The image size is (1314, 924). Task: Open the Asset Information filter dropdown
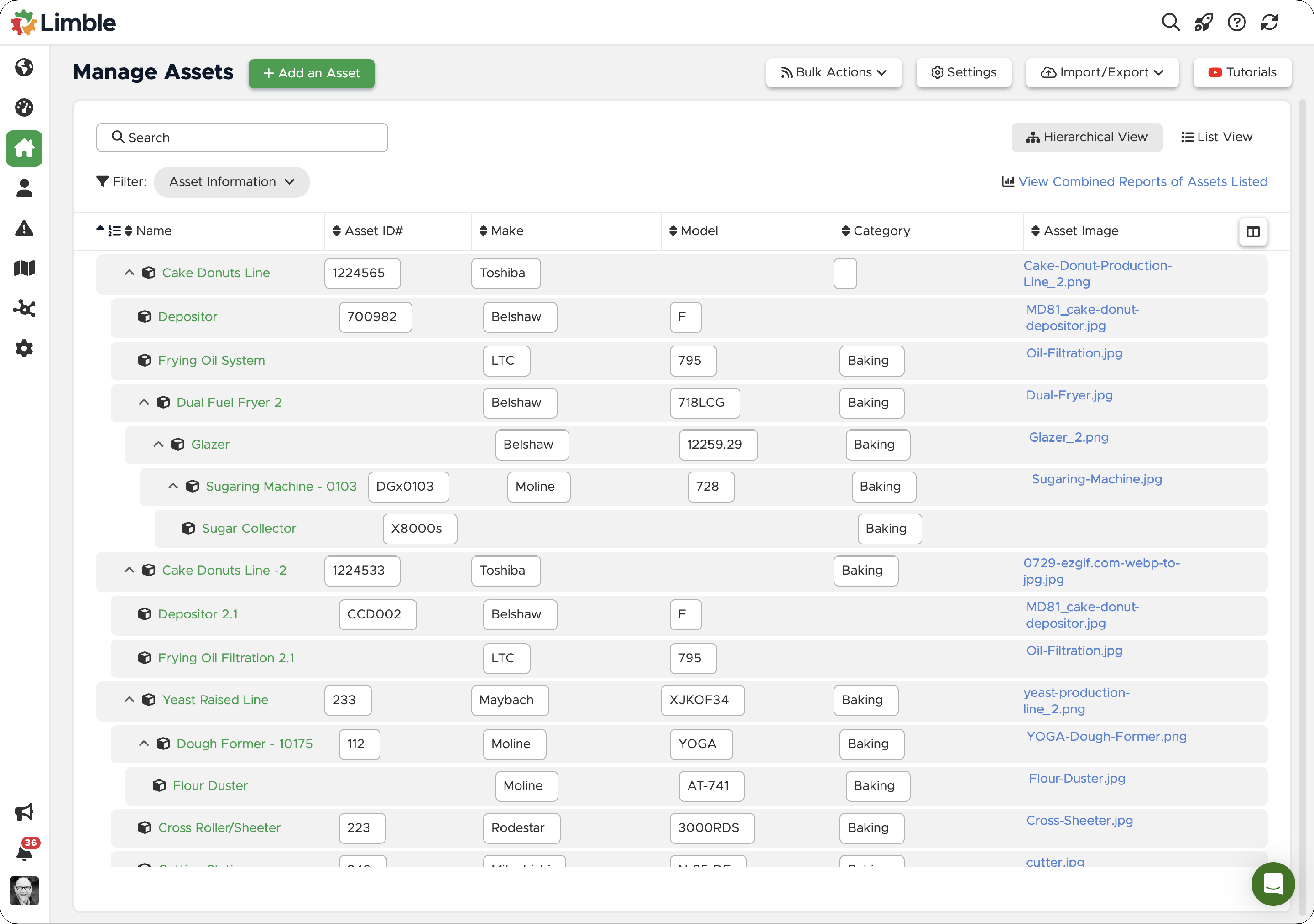(232, 182)
